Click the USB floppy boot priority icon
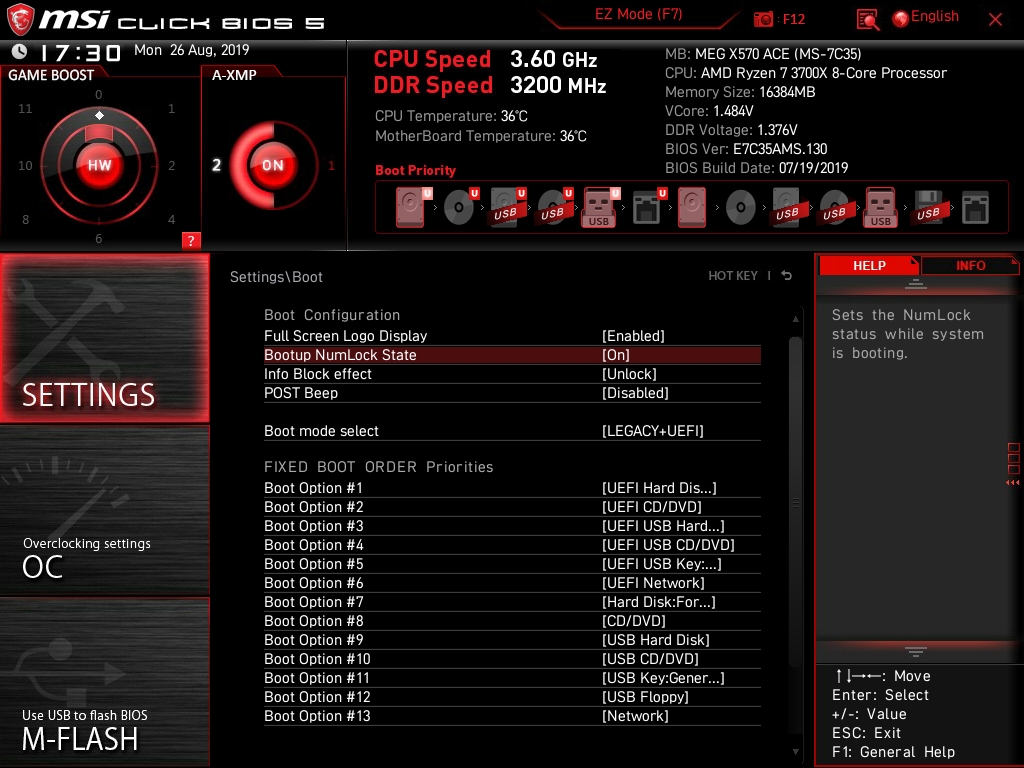 point(928,207)
